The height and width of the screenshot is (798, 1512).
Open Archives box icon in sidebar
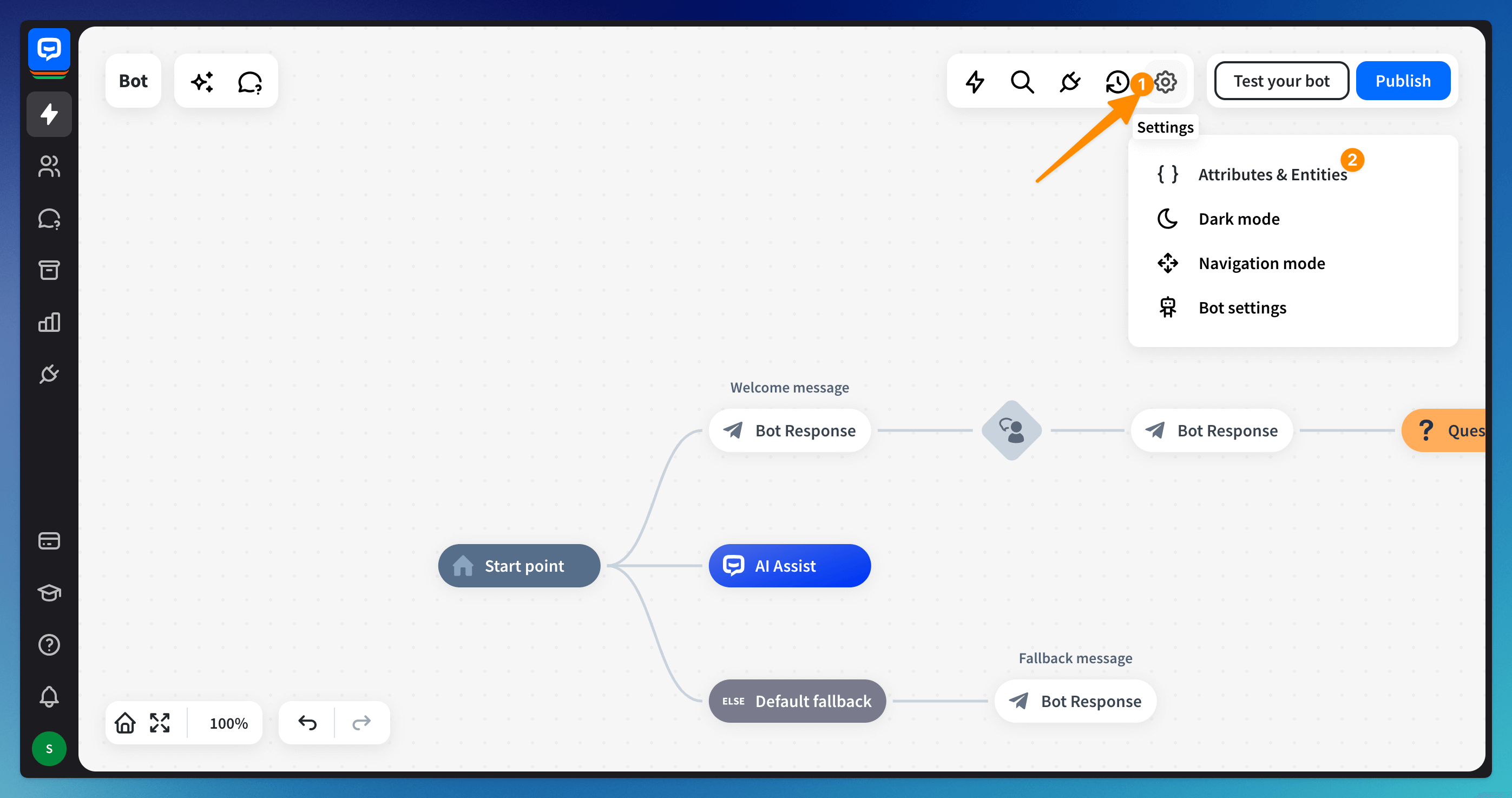pos(49,270)
